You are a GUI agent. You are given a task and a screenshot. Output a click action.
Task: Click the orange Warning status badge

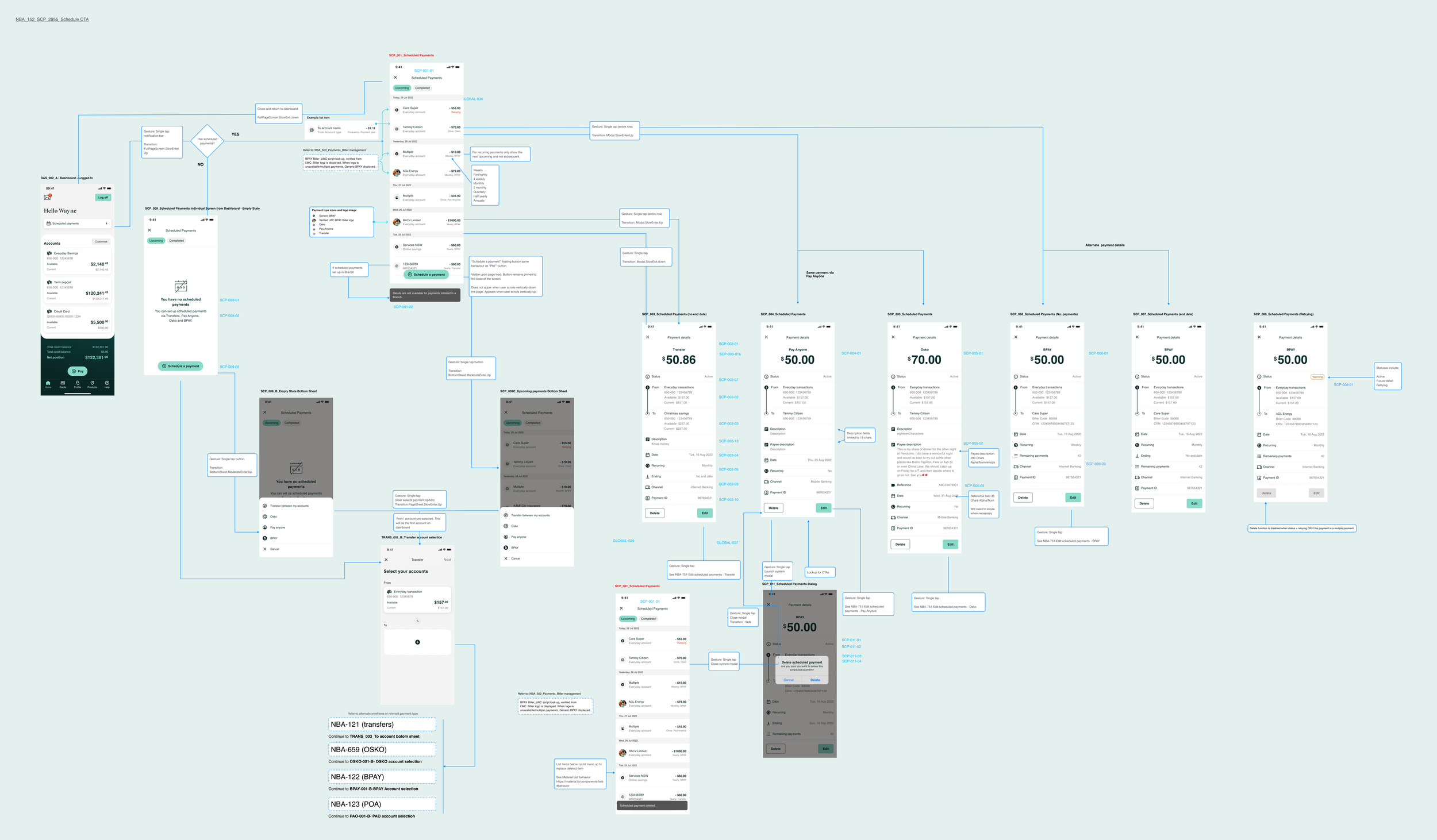[1317, 377]
